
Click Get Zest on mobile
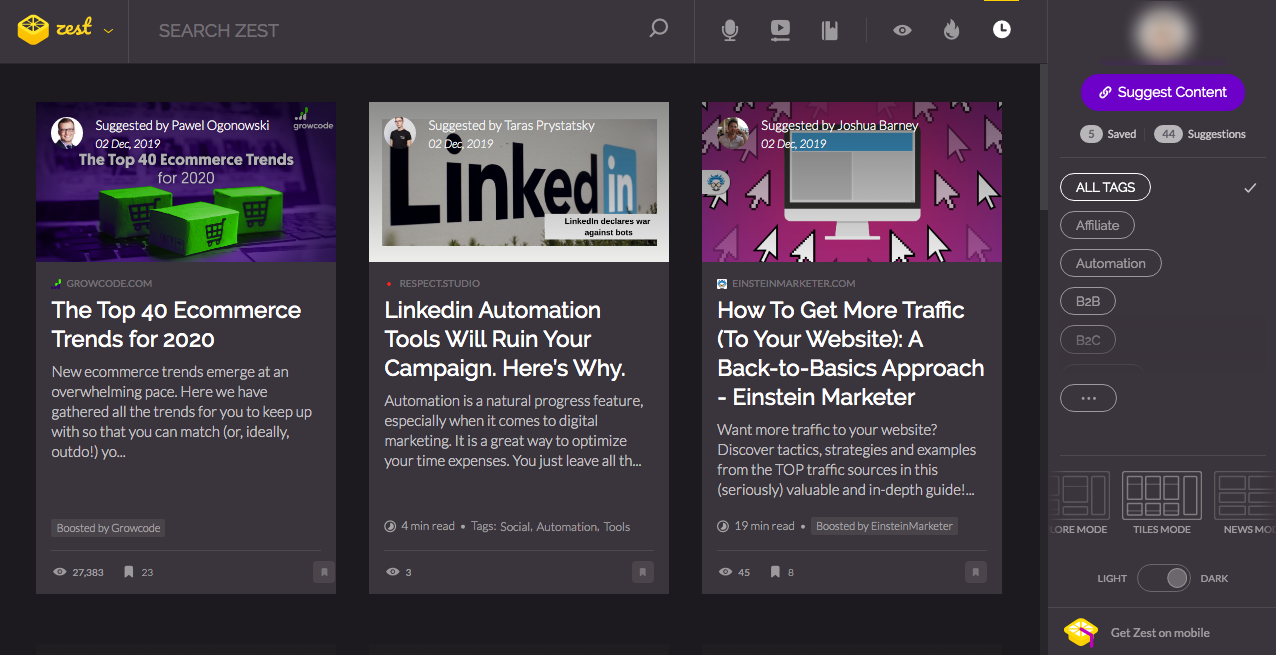pyautogui.click(x=1160, y=632)
